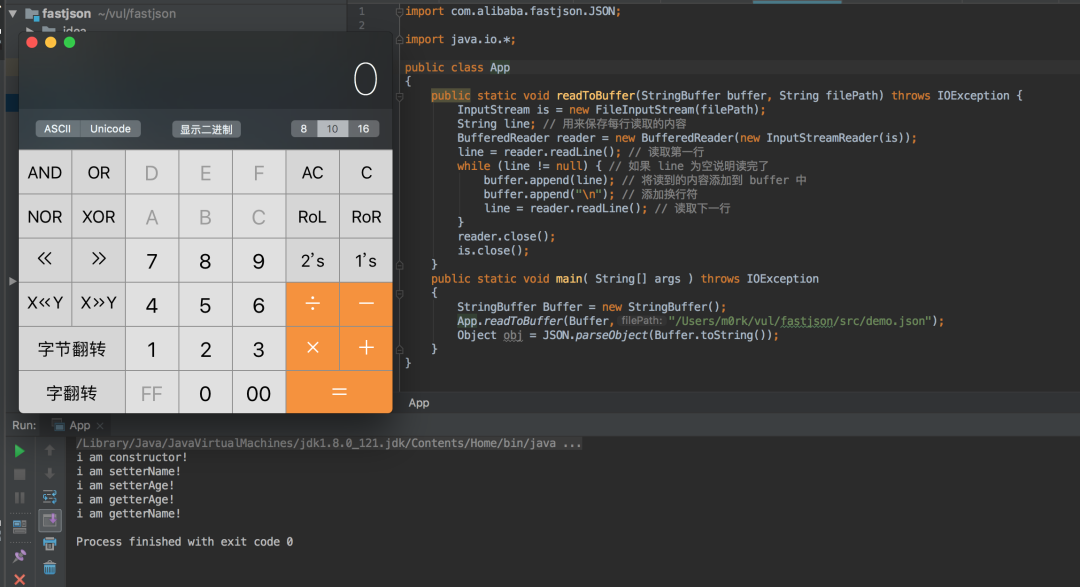Viewport: 1080px width, 587px height.
Task: Toggle Unicode mode in the calculator
Action: click(110, 129)
